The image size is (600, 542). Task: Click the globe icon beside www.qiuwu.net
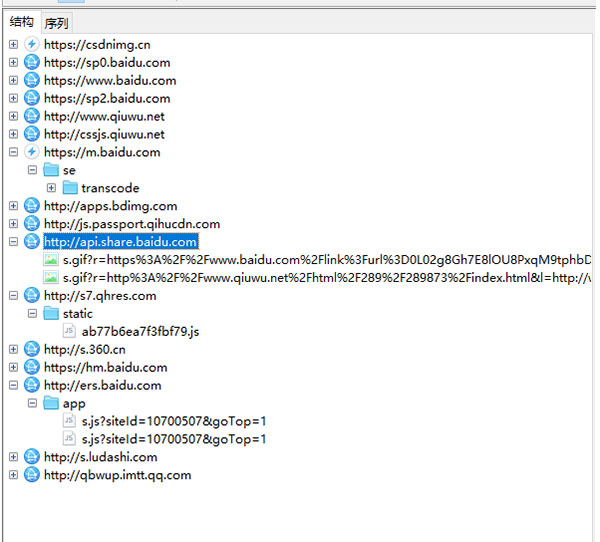point(32,116)
